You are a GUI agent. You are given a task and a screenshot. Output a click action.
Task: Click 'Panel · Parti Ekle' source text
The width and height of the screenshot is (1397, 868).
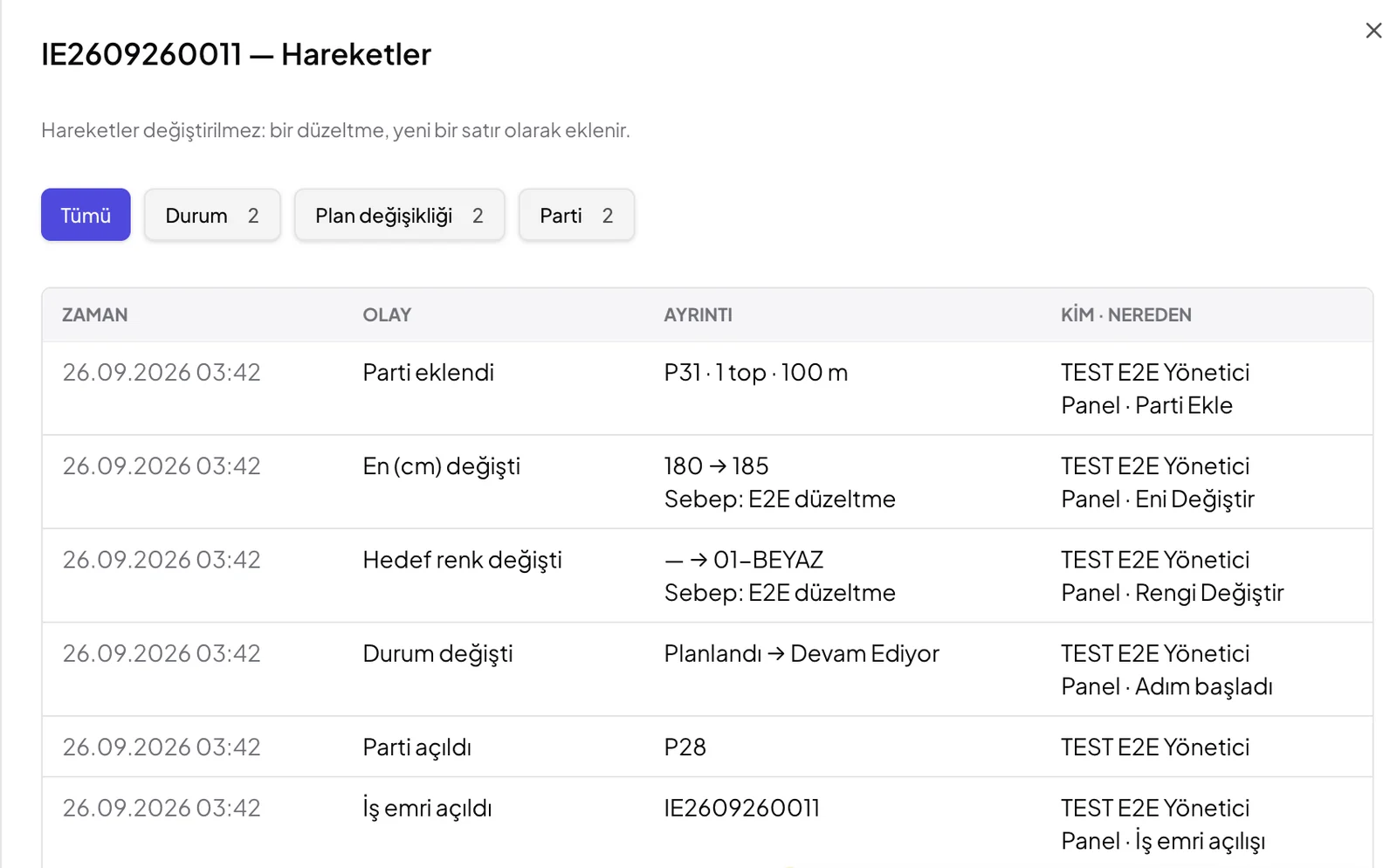click(x=1146, y=406)
